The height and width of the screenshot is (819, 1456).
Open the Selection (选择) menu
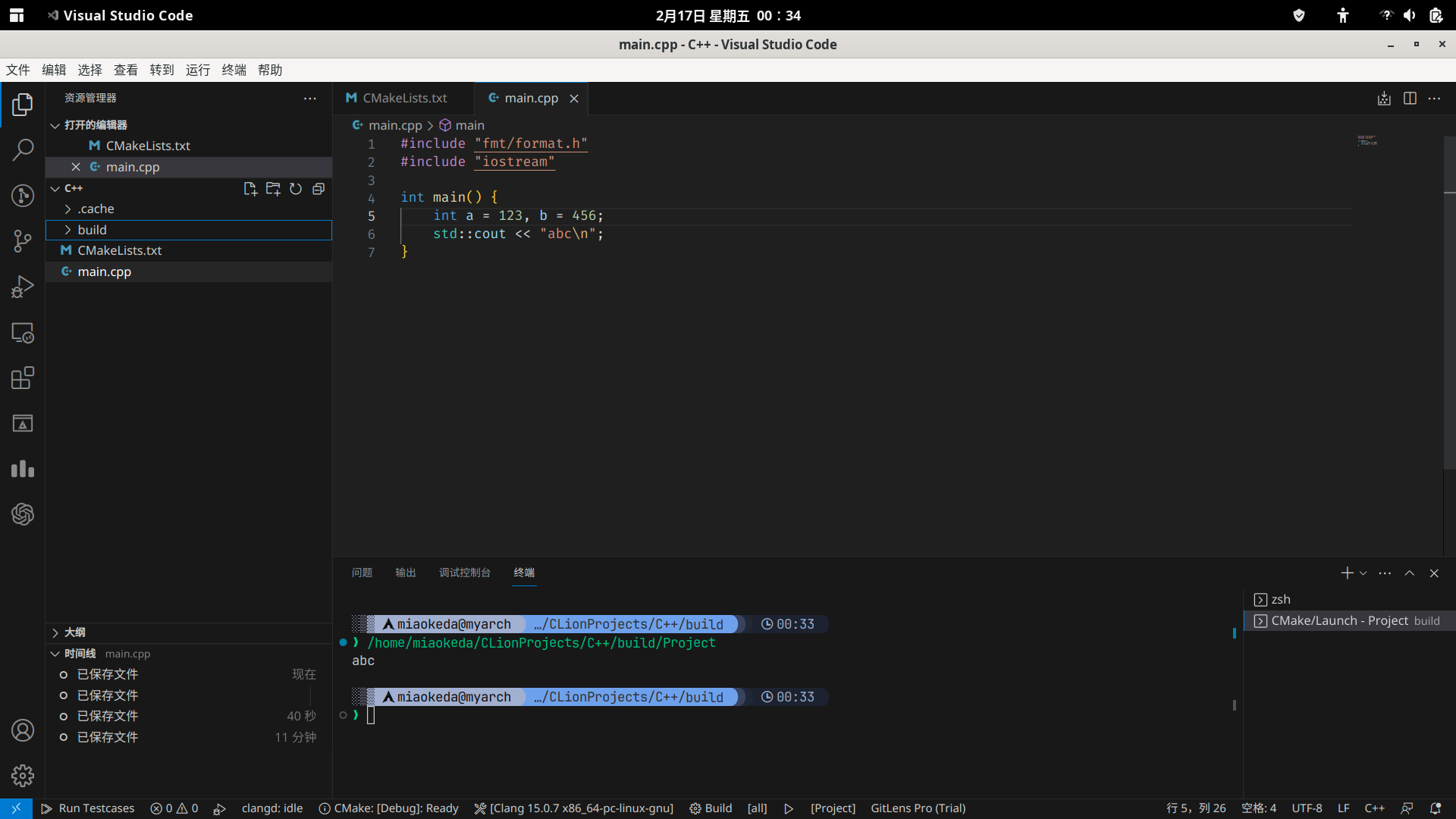pos(89,70)
